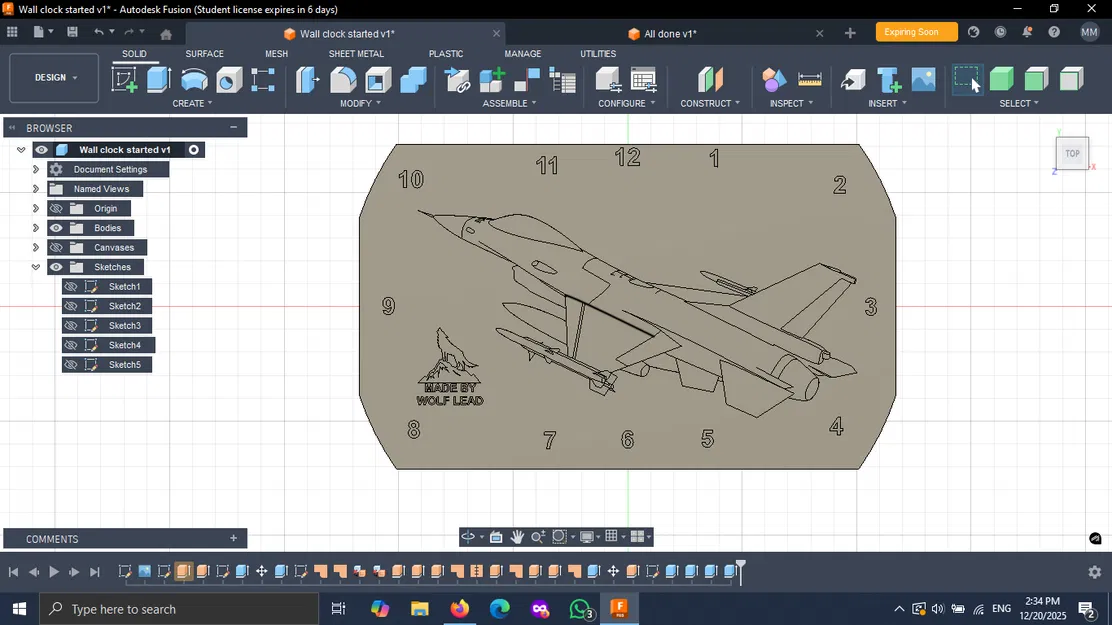The image size is (1112, 625).
Task: Click the Joint tool in Assemble
Action: (x=527, y=80)
